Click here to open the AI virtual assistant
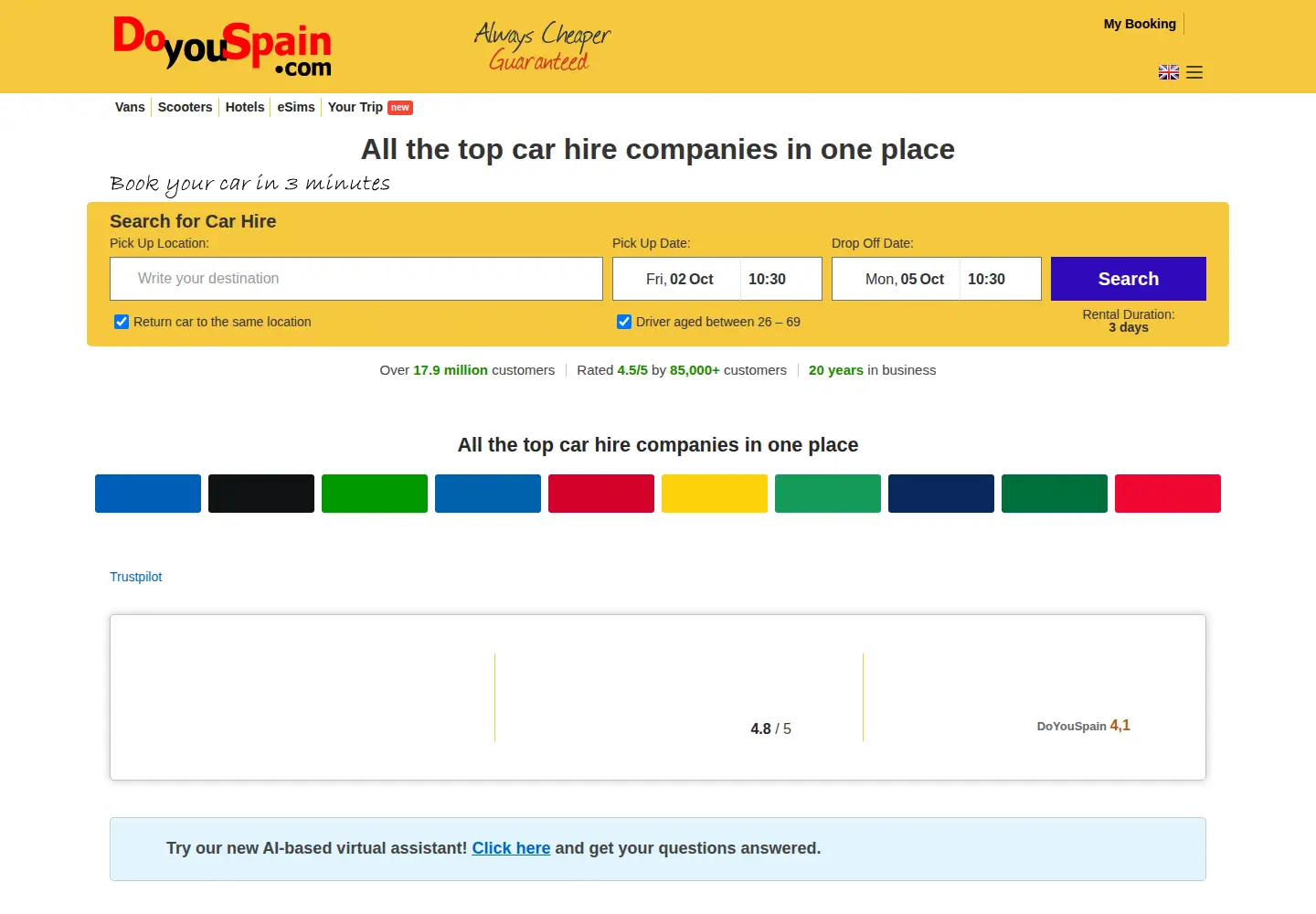The width and height of the screenshot is (1316, 914). (x=511, y=848)
